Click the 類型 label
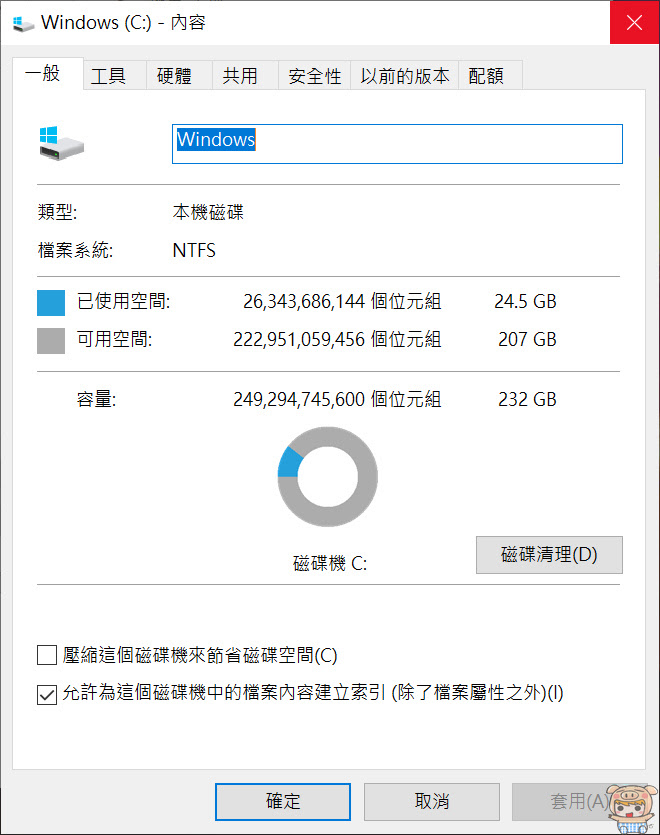 pos(58,212)
